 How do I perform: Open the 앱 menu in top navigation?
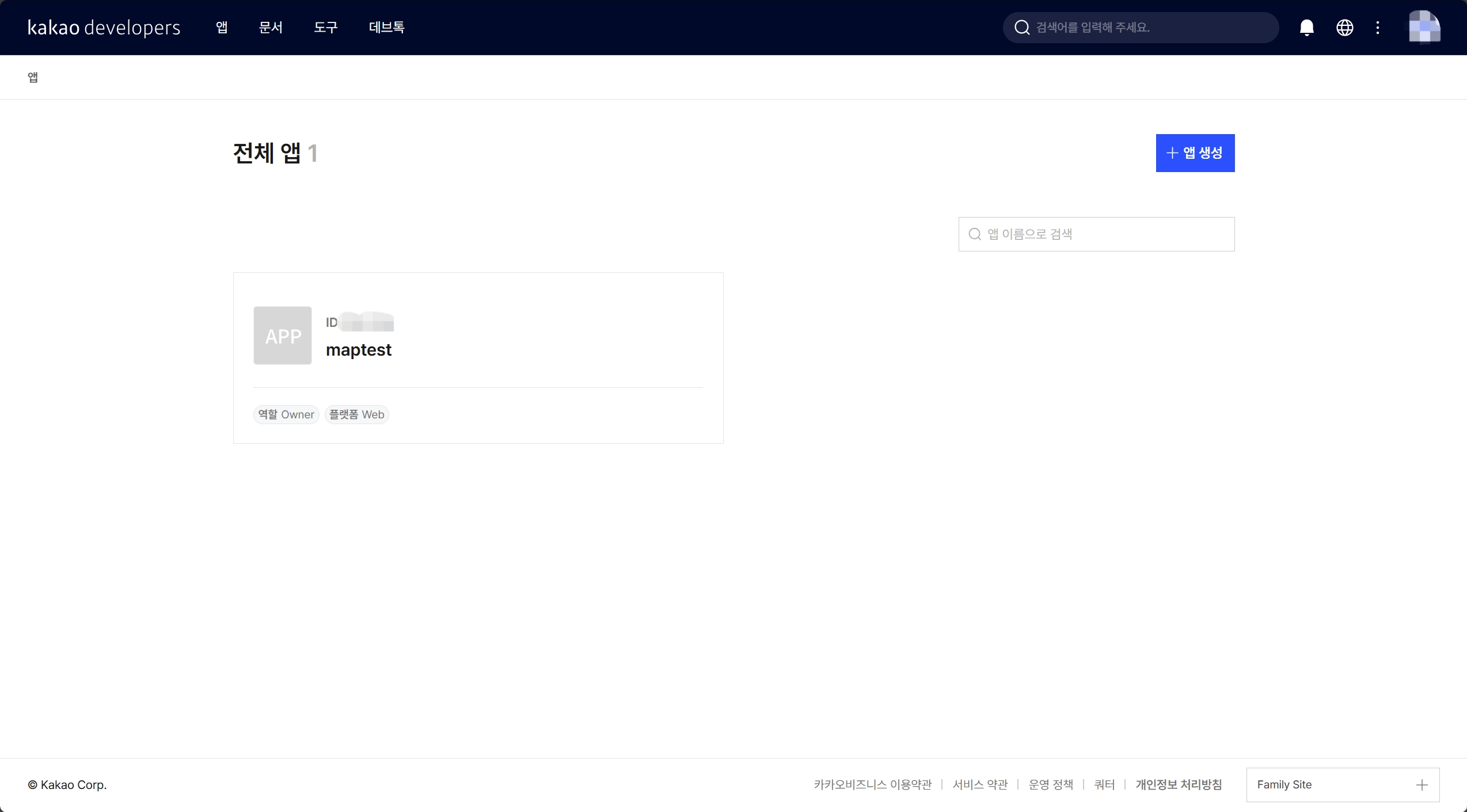(222, 28)
